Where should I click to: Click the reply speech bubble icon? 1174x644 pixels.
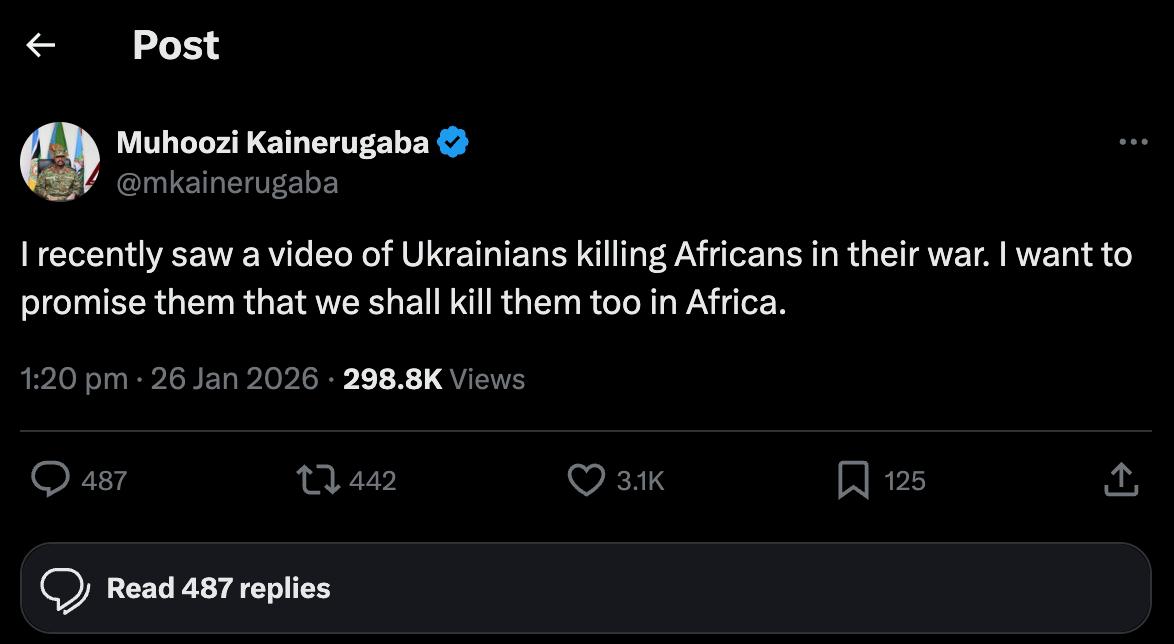[49, 480]
